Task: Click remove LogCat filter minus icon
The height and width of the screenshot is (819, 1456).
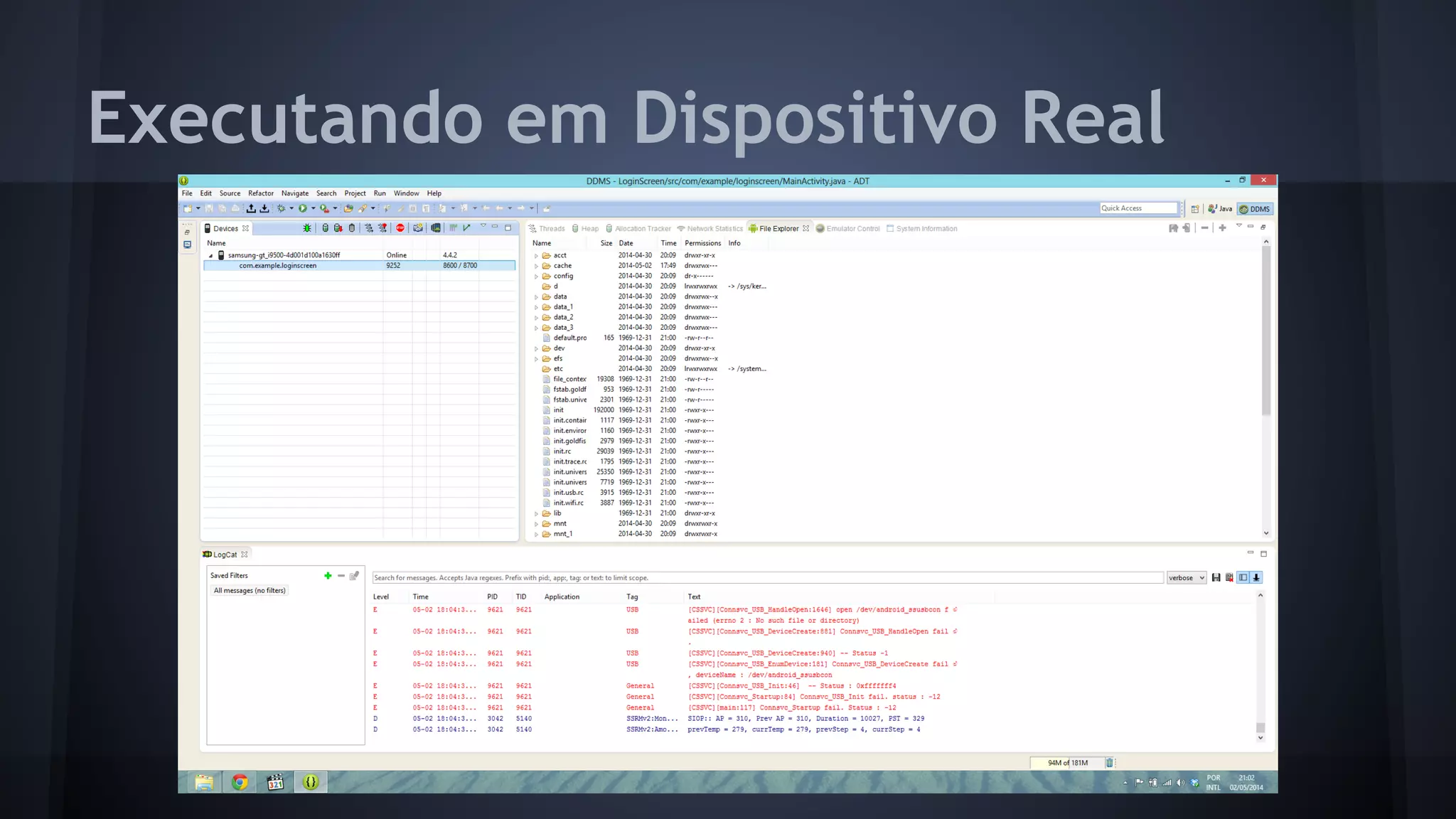Action: tap(341, 576)
